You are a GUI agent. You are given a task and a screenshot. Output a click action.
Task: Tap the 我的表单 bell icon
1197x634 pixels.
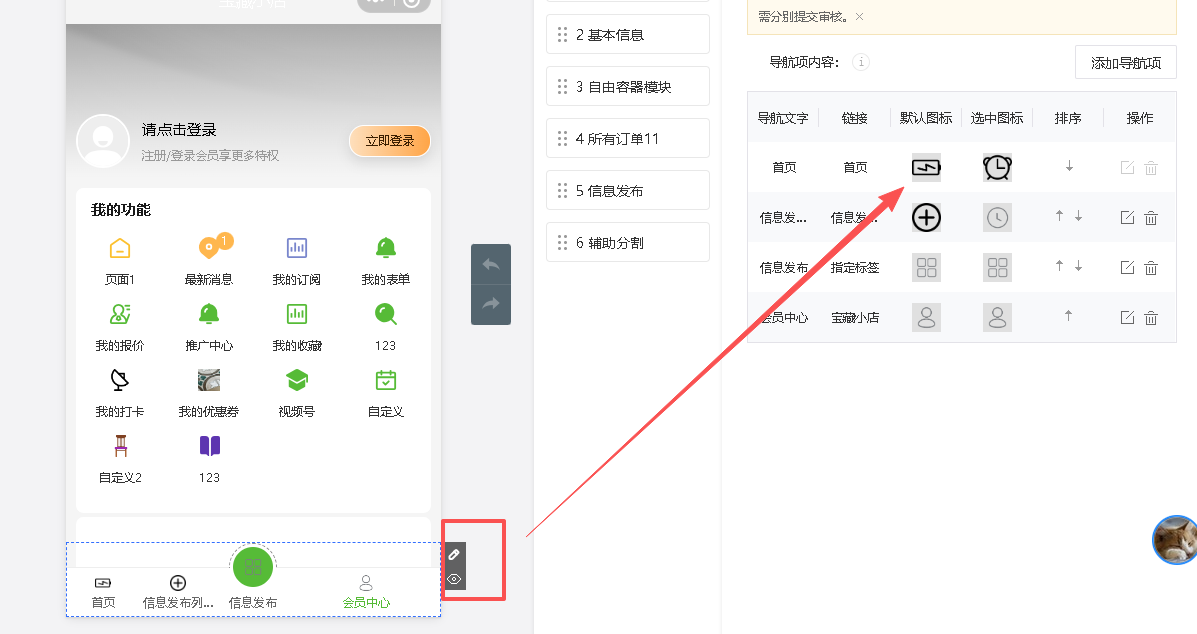tap(386, 248)
